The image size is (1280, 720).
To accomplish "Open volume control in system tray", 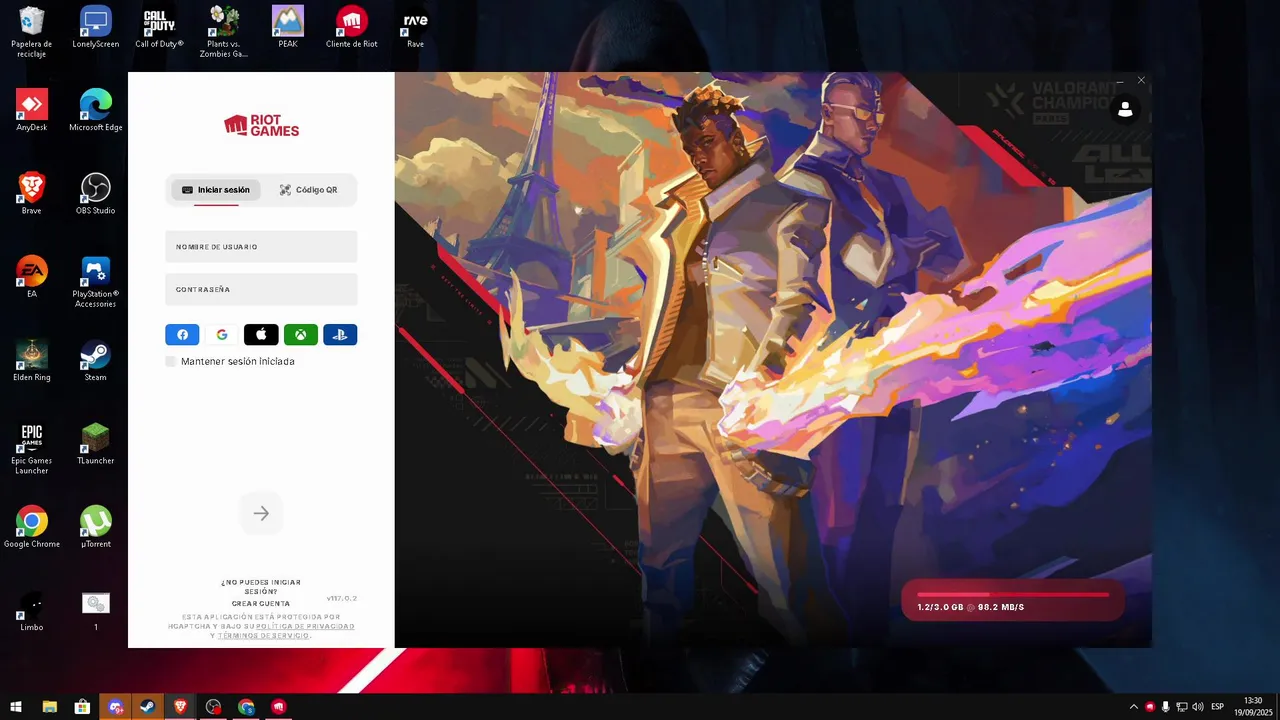I will coord(1198,707).
